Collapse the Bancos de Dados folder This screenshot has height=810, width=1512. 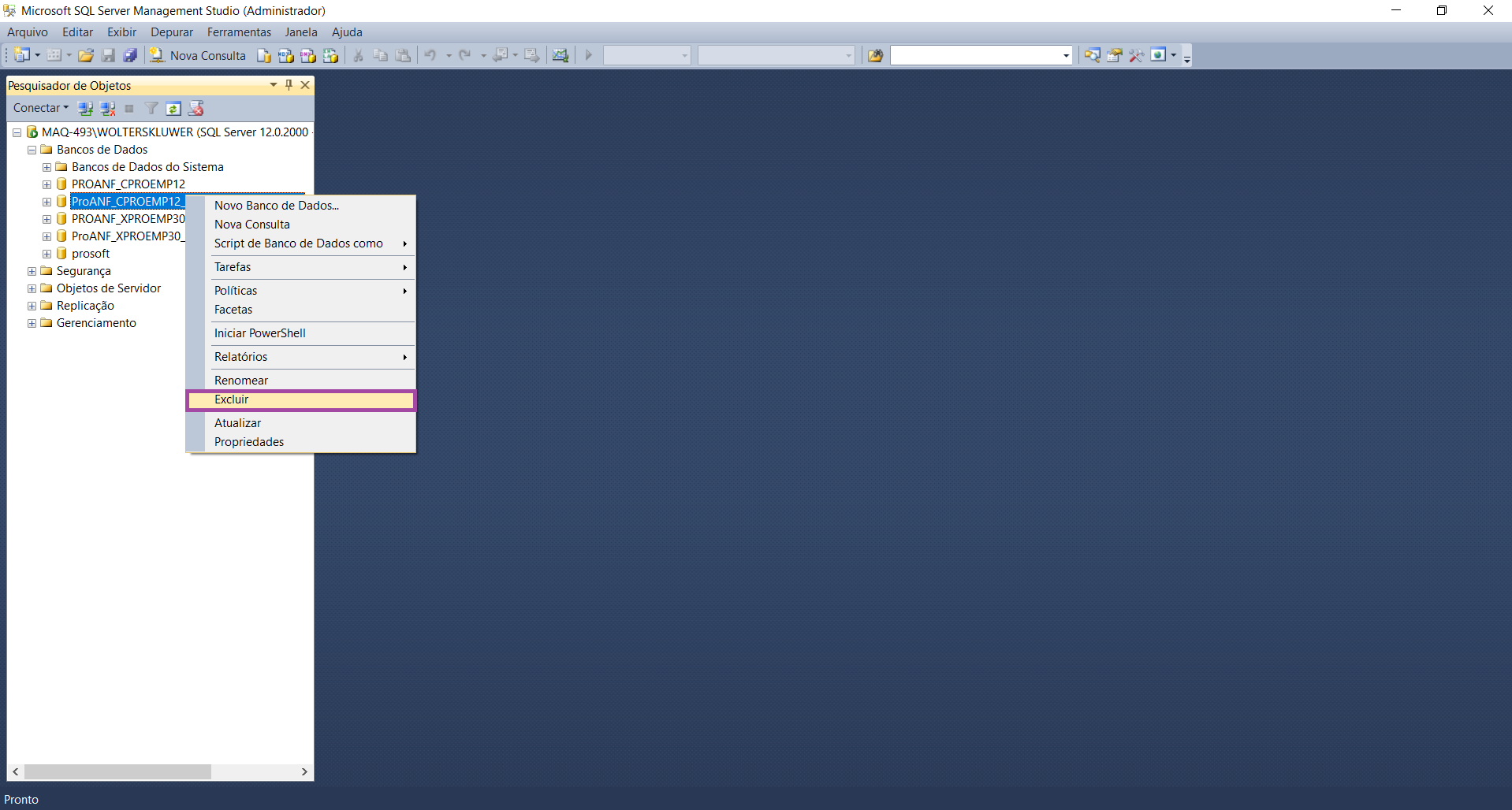(x=32, y=150)
